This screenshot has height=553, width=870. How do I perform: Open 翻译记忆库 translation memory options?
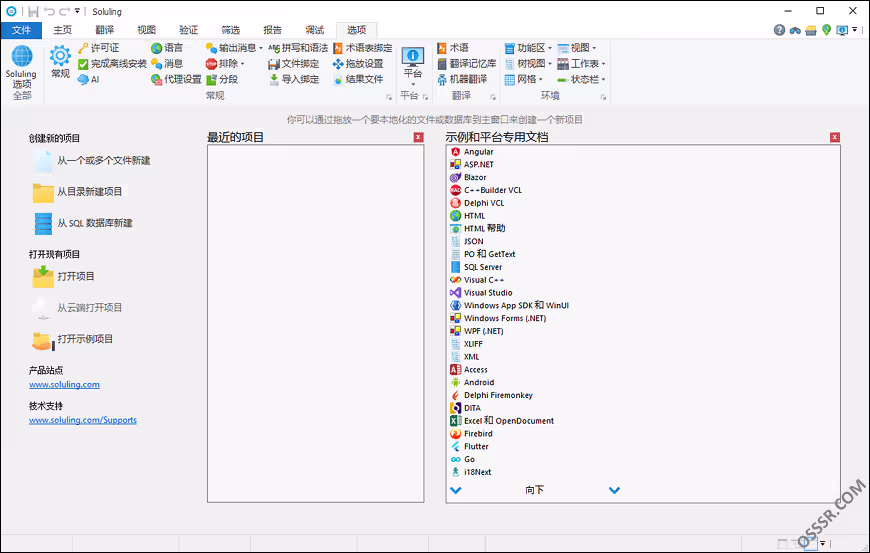tap(466, 64)
